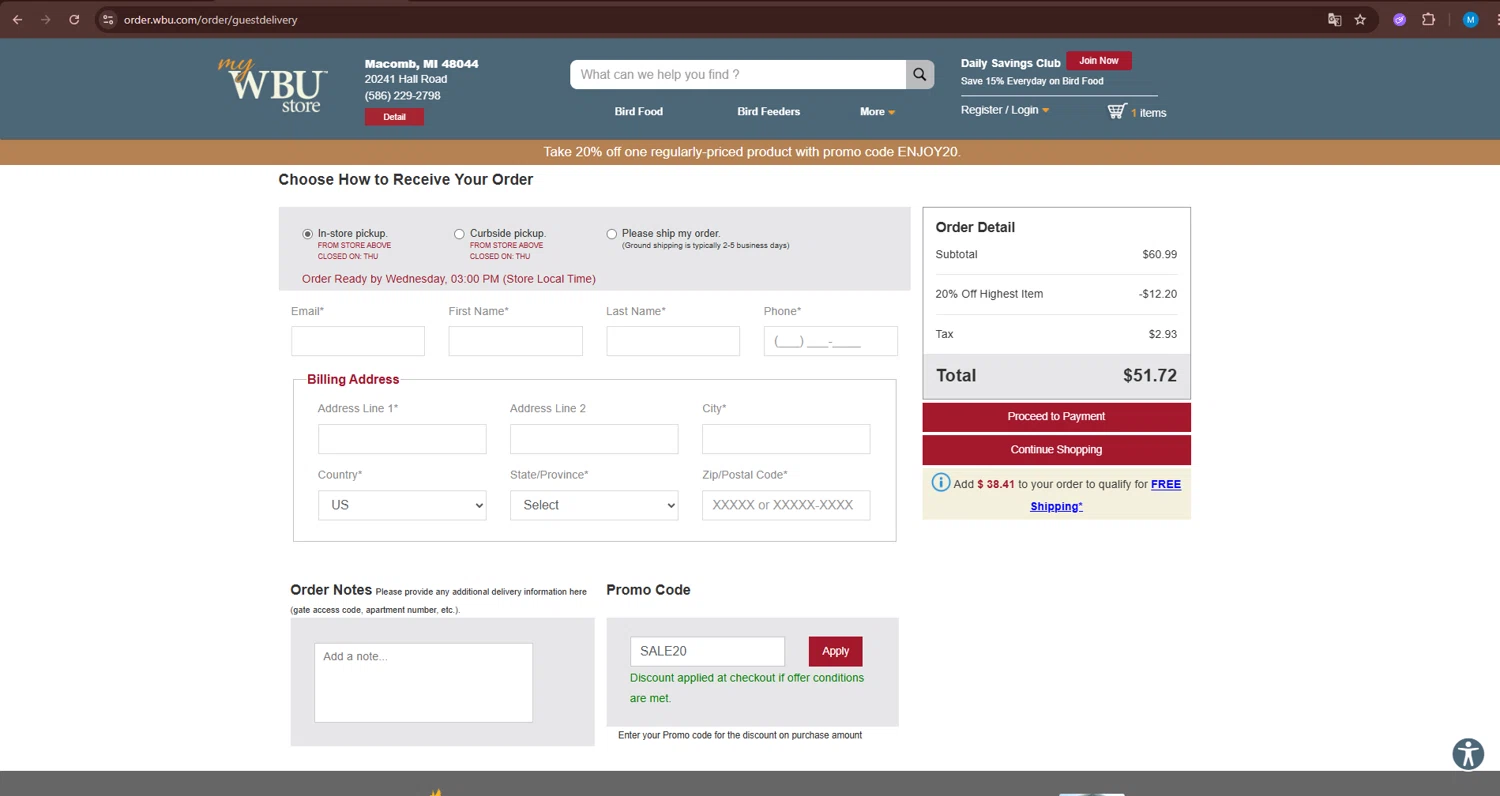Open site information icon in address bar
This screenshot has height=796, width=1500.
pos(109,19)
